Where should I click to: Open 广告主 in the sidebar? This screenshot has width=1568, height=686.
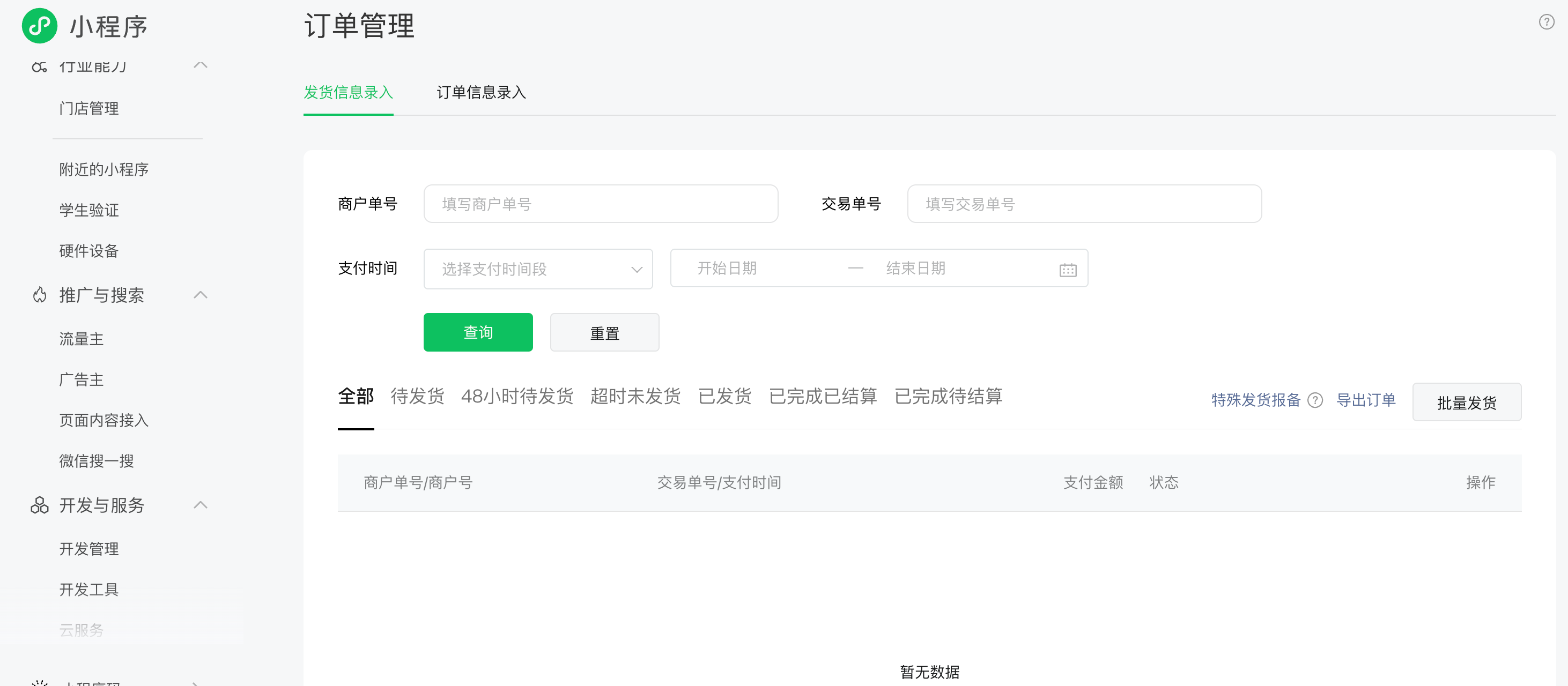[81, 379]
